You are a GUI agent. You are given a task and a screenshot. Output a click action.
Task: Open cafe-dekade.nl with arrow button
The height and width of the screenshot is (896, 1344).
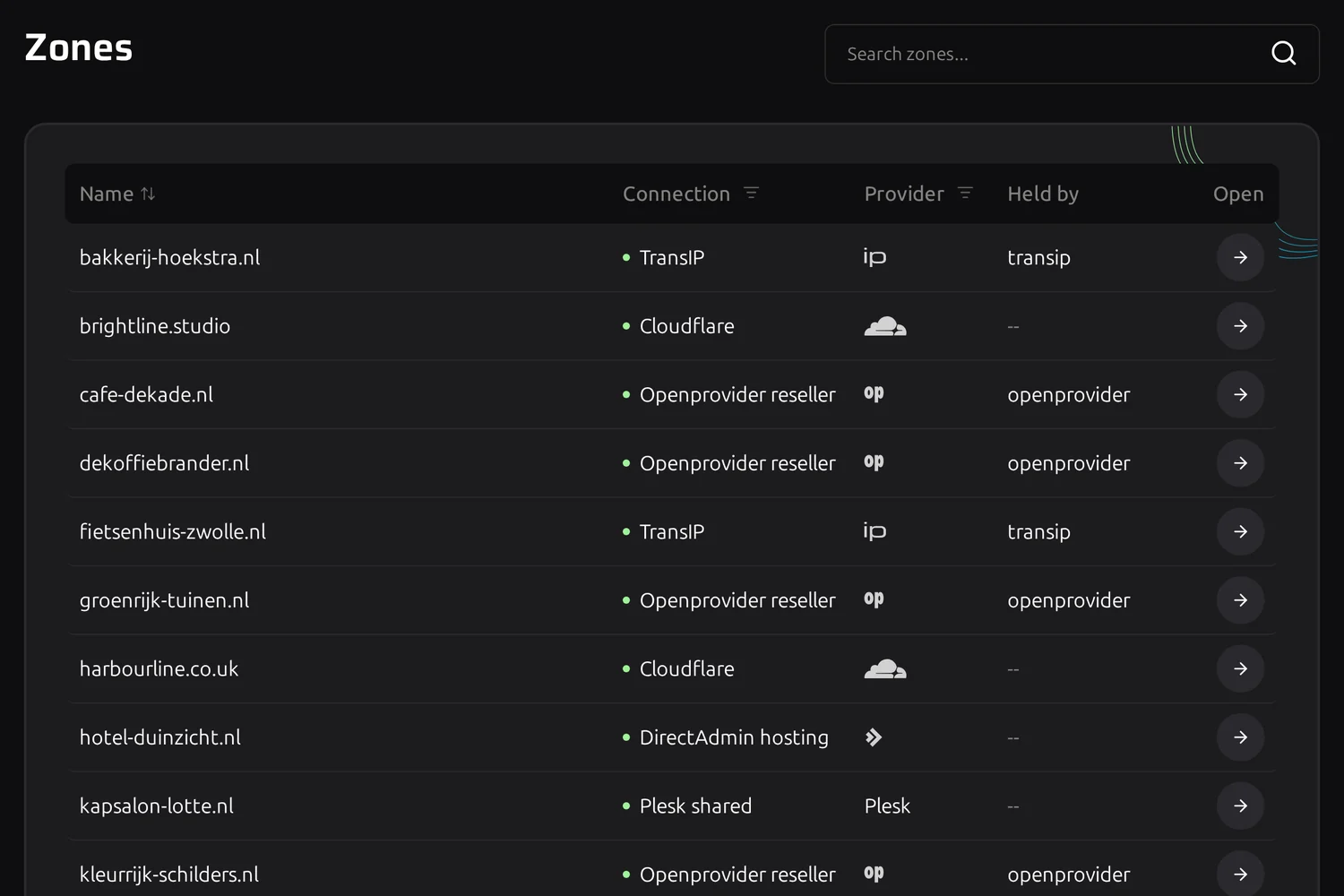pos(1240,394)
